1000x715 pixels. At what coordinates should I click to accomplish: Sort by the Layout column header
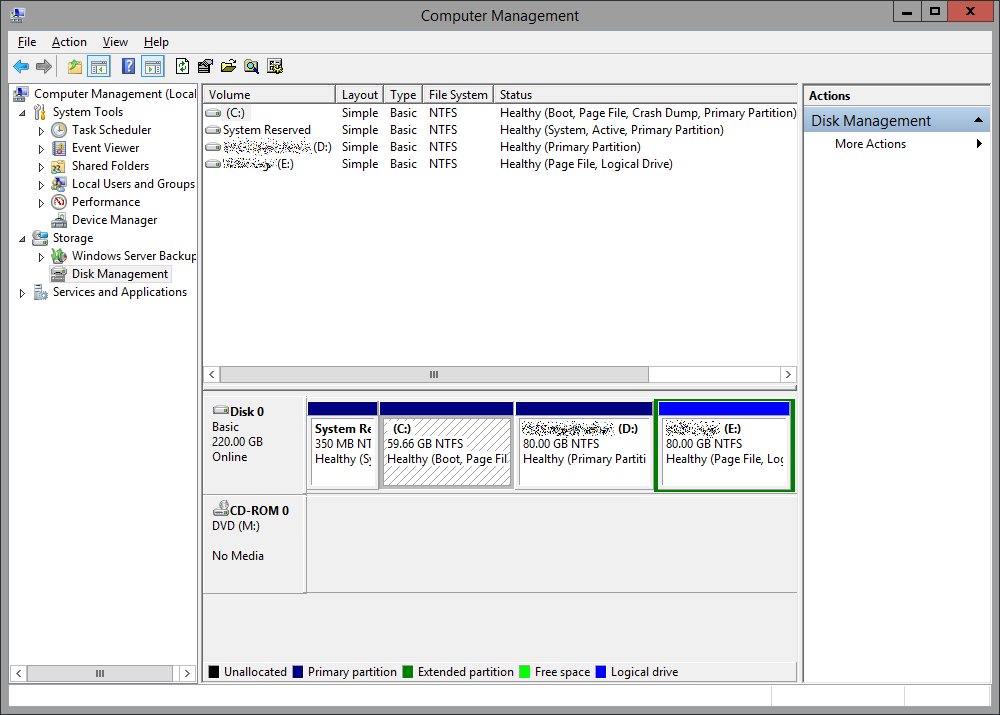pos(359,94)
